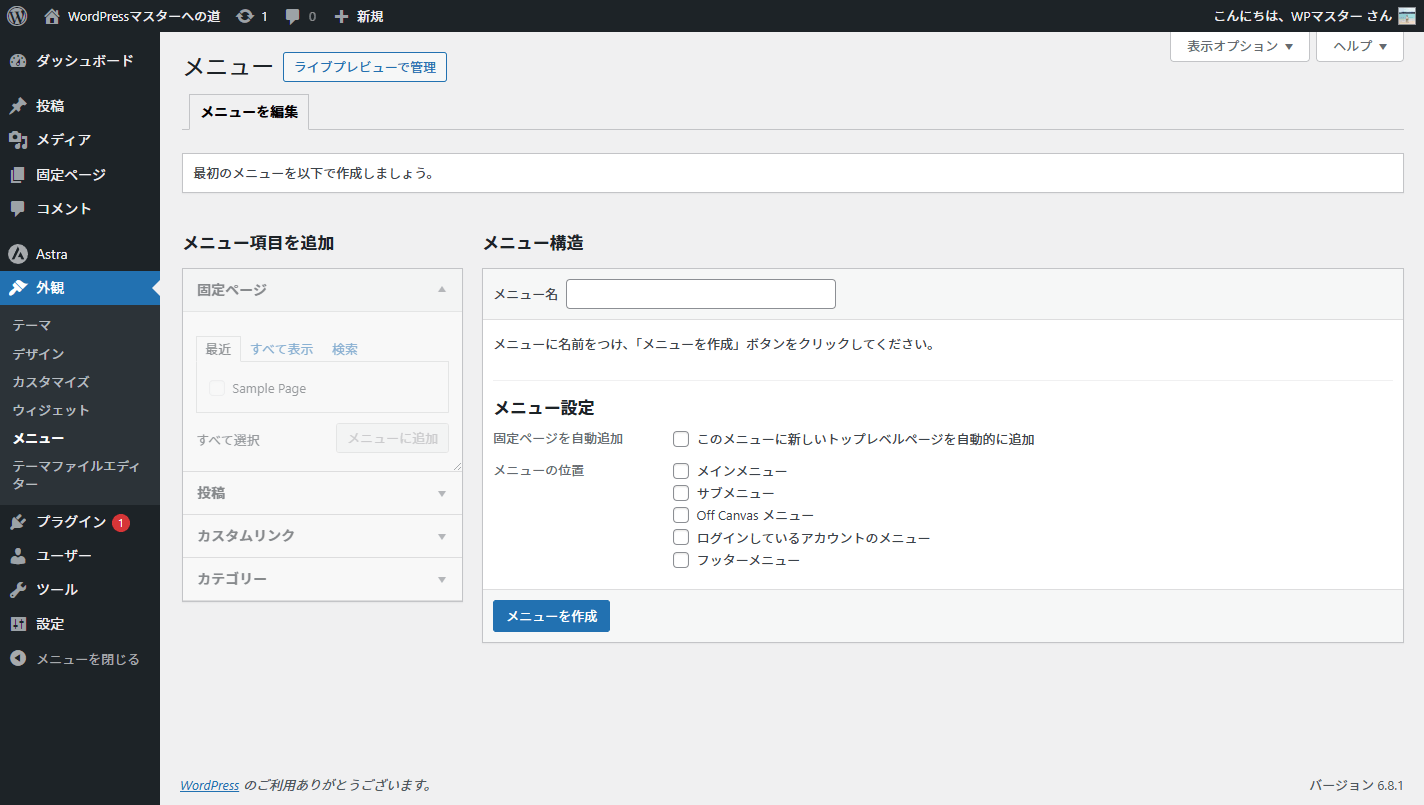The height and width of the screenshot is (805, 1424).
Task: Enable the メインメニュー location checkbox
Action: coord(681,471)
